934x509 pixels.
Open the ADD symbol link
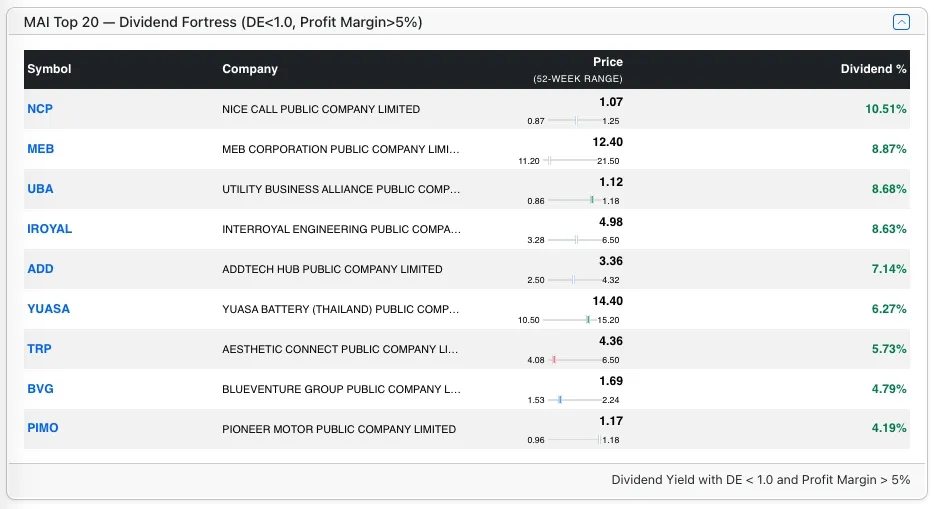pos(40,268)
